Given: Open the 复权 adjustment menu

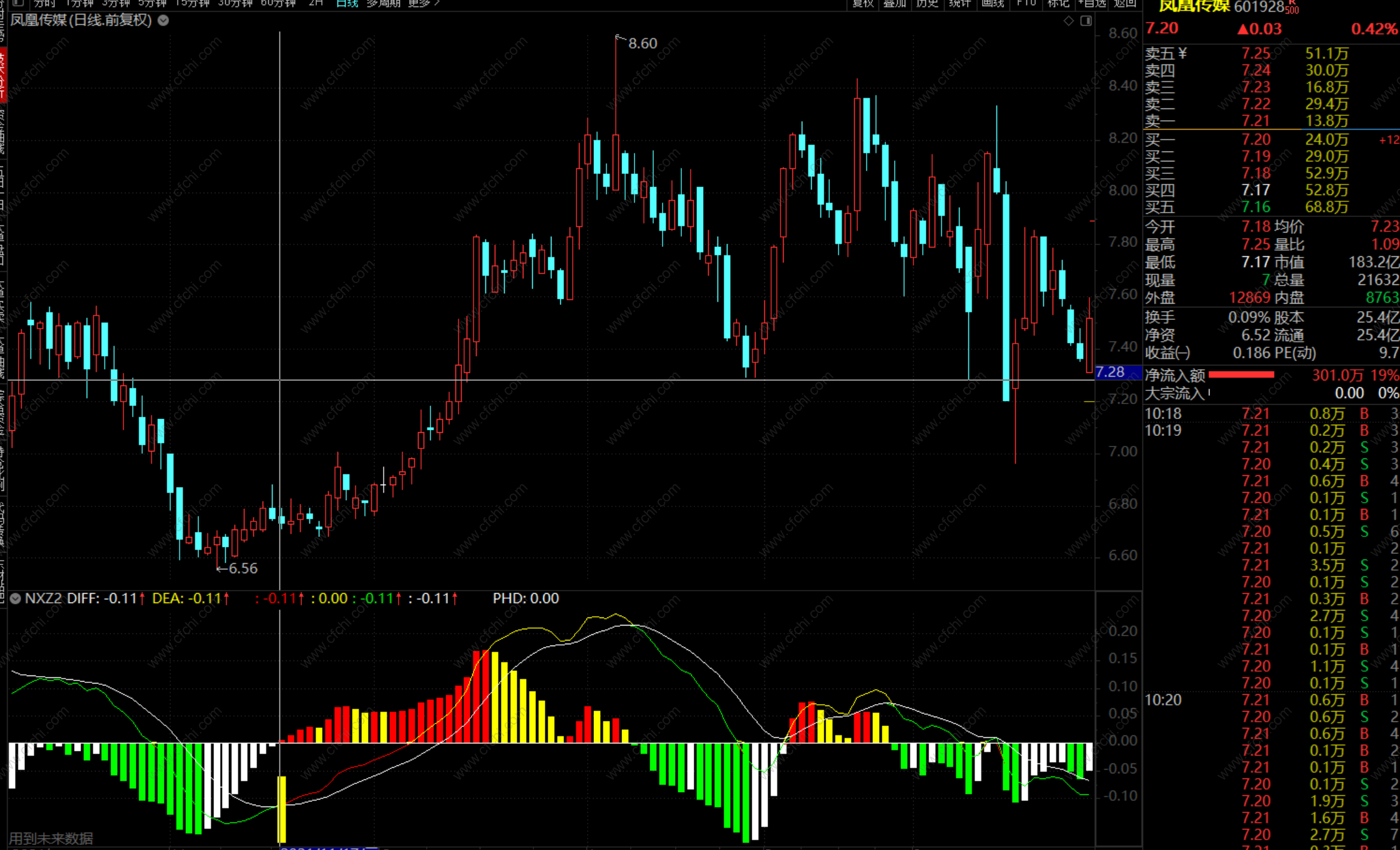Looking at the screenshot, I should point(863,3).
